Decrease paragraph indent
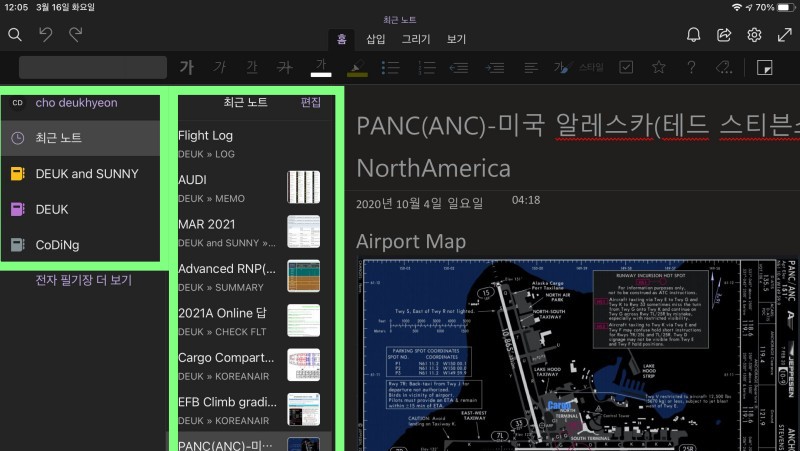This screenshot has height=451, width=800. [x=459, y=67]
